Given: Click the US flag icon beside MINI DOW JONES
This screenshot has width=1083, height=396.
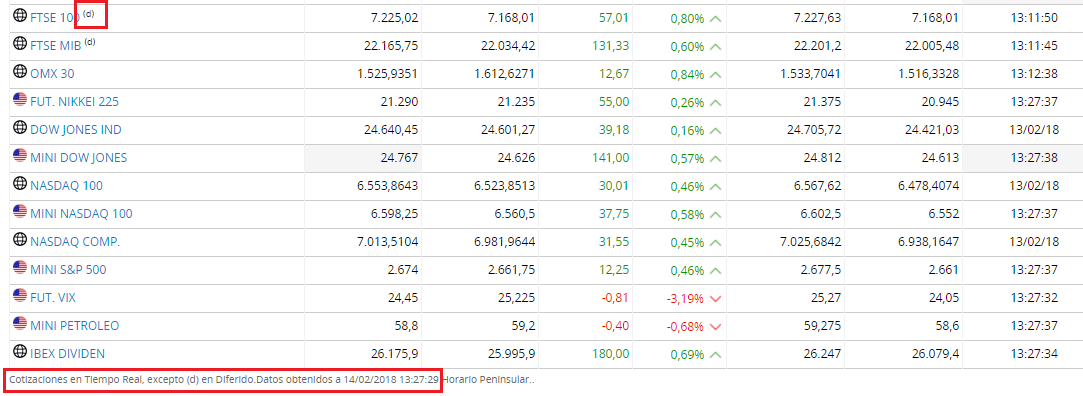Looking at the screenshot, I should point(20,156).
